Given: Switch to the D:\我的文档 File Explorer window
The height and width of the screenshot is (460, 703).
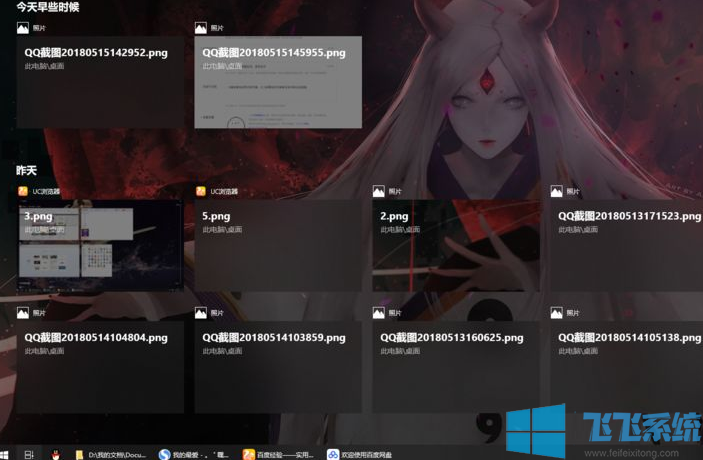Looking at the screenshot, I should pos(111,455).
